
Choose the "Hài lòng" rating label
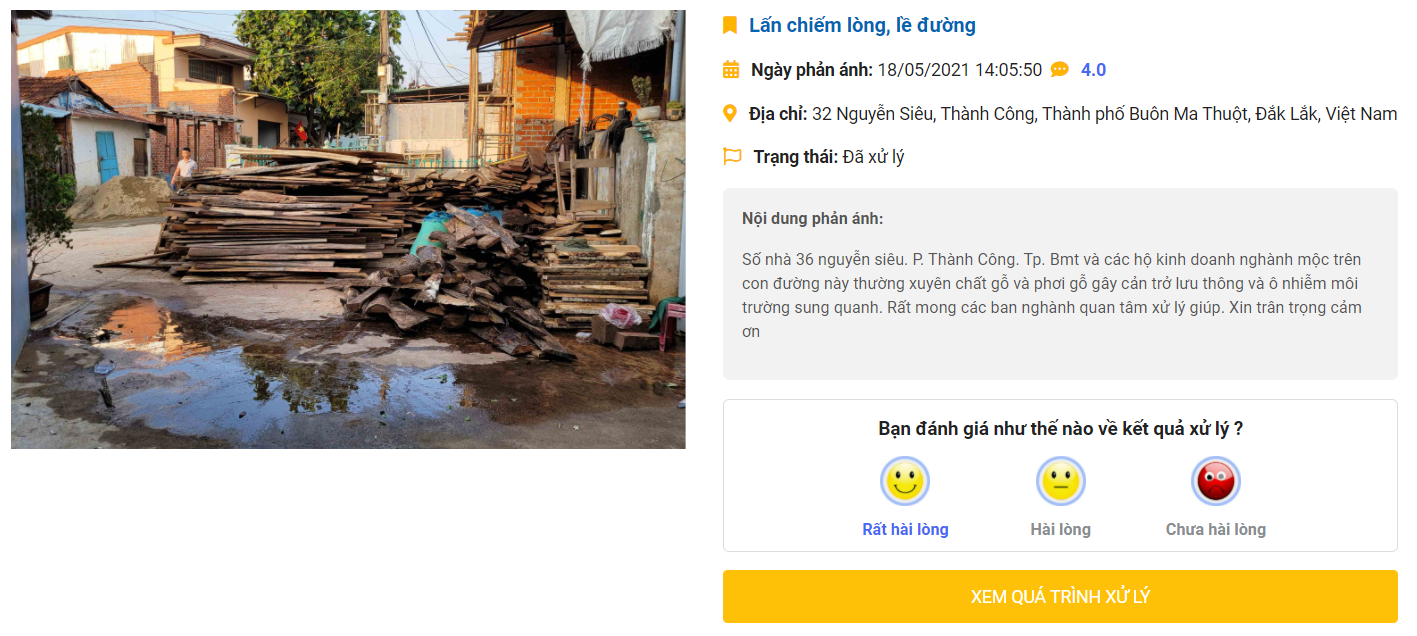pos(1060,530)
